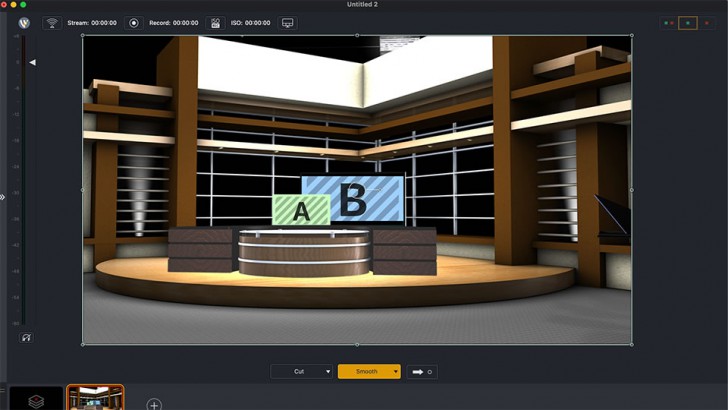Click the Stream: 00:00:00 timer text

click(92, 23)
